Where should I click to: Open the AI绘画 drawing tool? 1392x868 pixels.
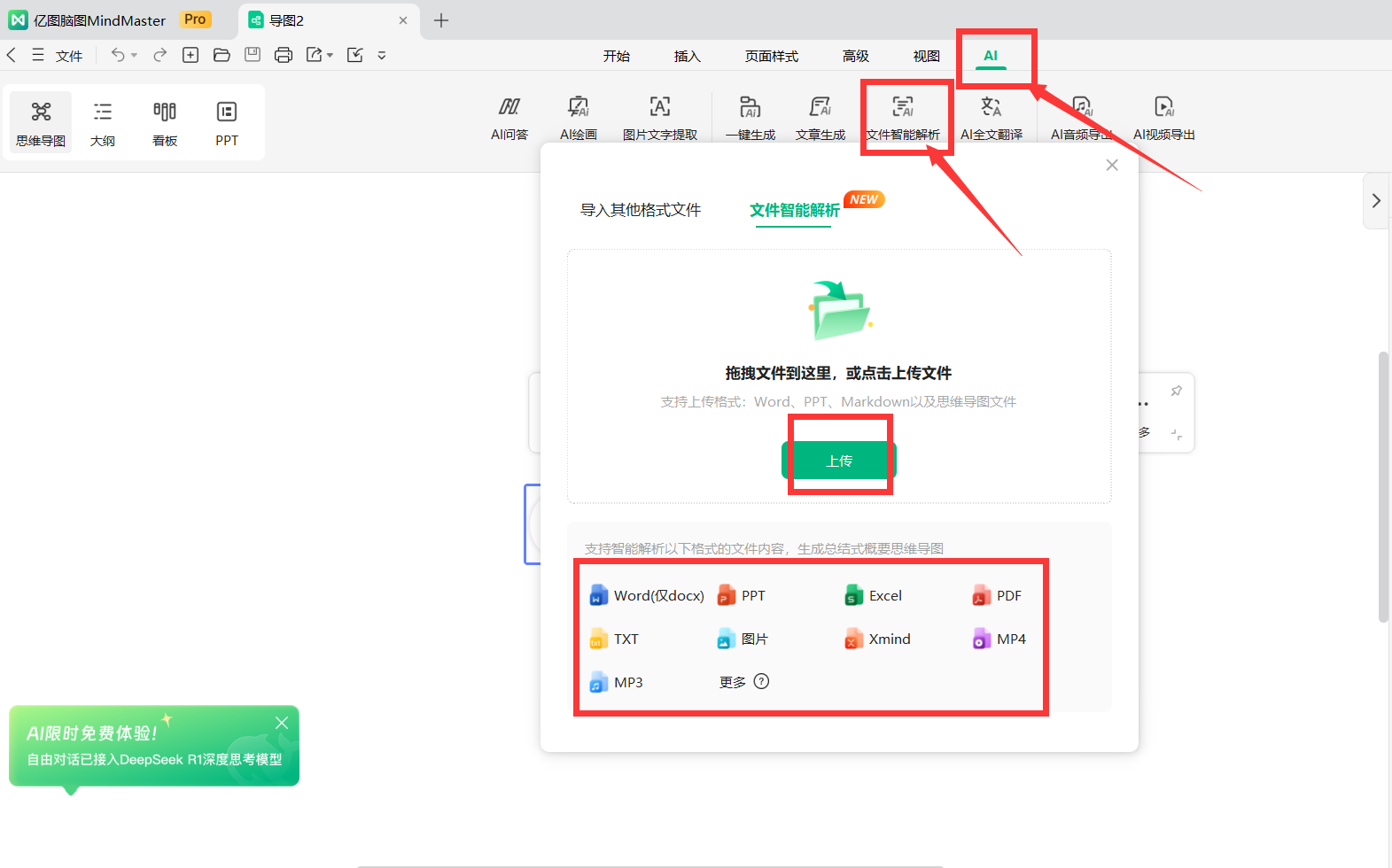tap(579, 119)
